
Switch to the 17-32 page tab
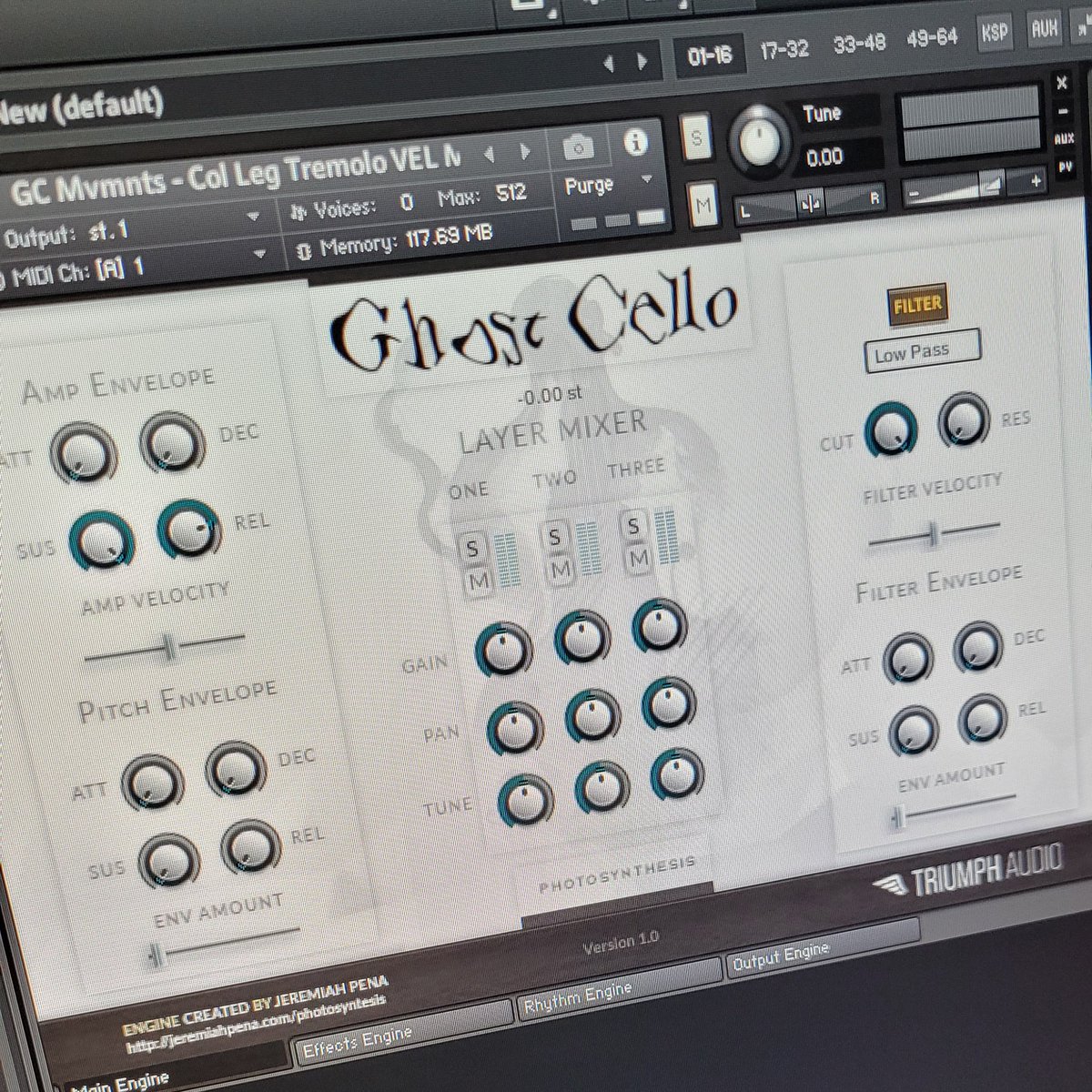tap(788, 49)
